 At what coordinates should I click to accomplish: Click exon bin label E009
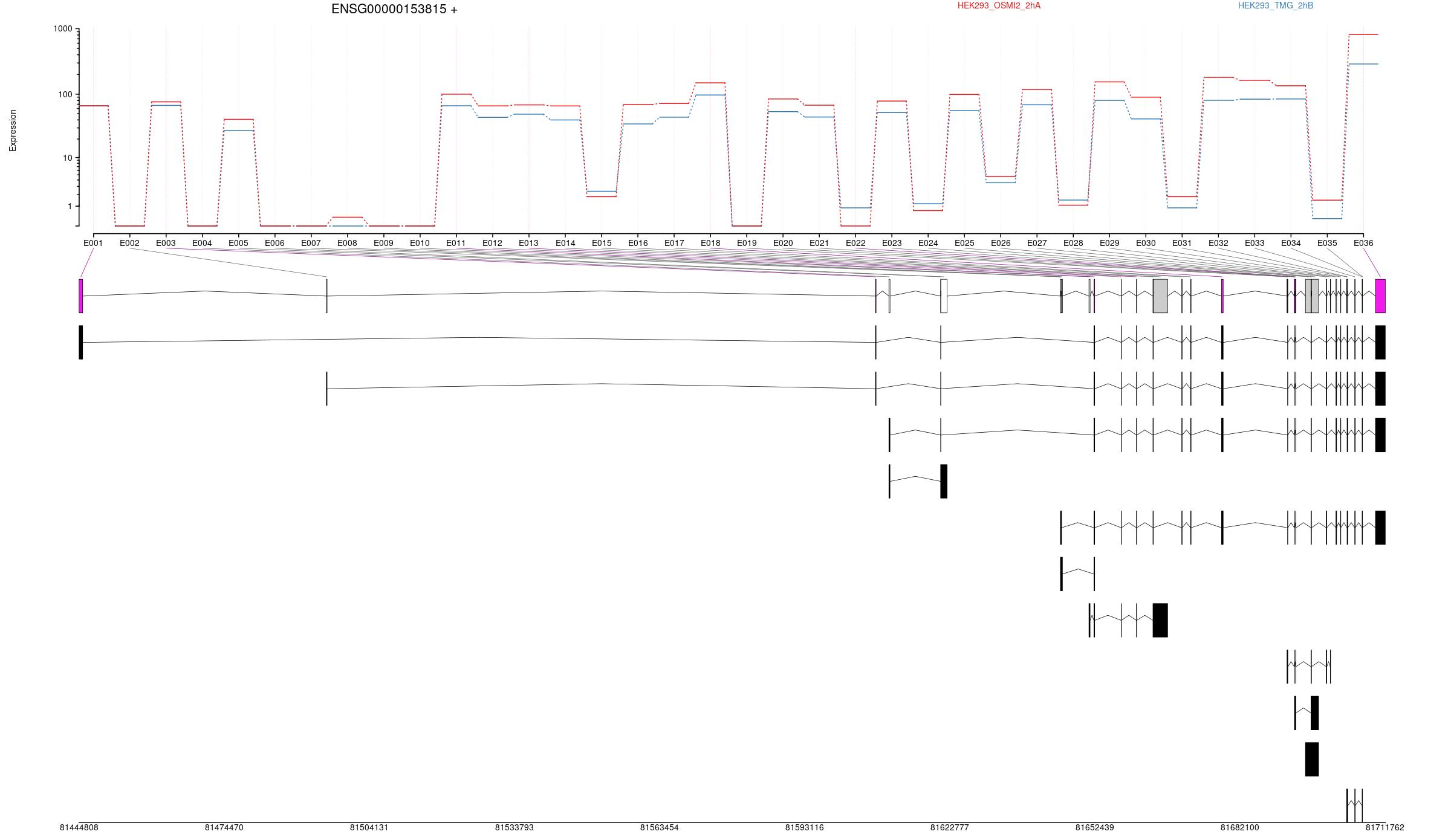click(383, 243)
